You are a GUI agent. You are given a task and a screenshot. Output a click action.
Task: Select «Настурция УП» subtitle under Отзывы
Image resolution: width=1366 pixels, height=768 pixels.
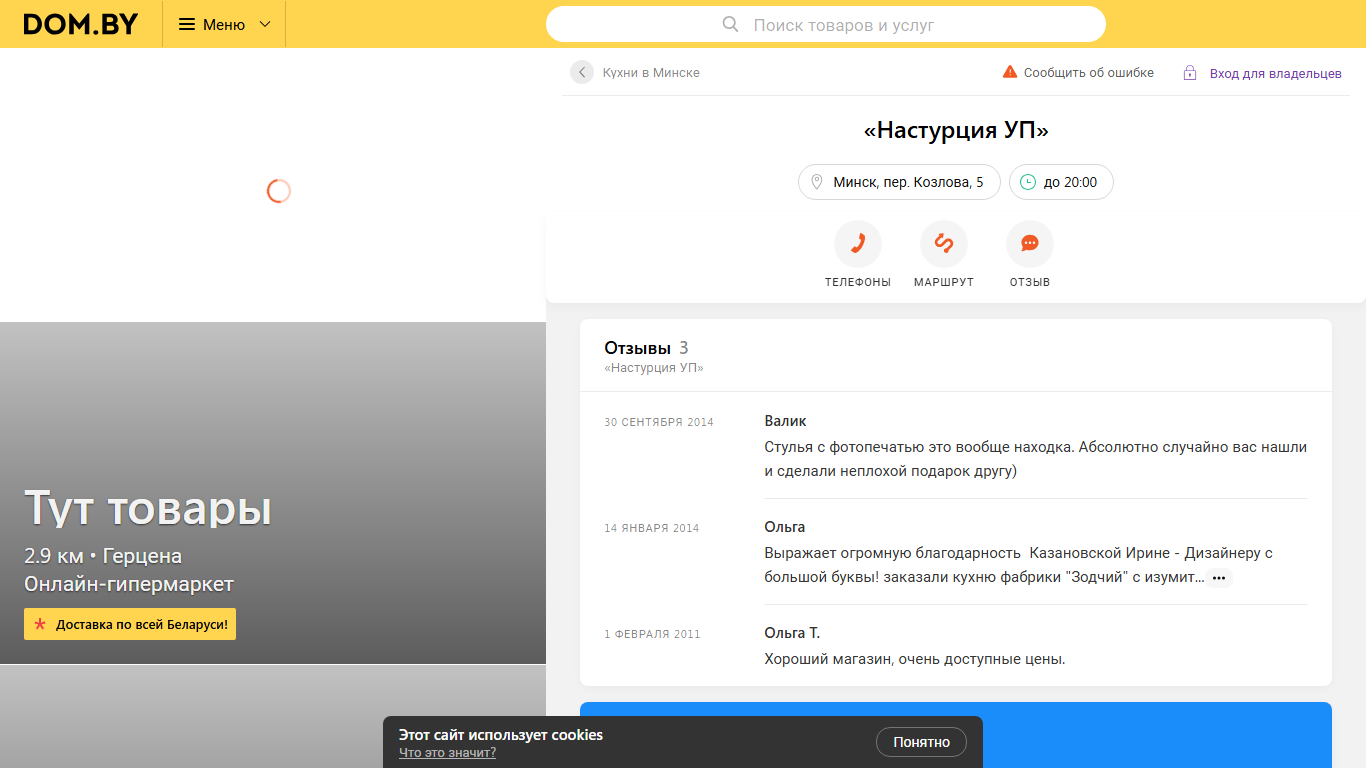[x=654, y=368]
